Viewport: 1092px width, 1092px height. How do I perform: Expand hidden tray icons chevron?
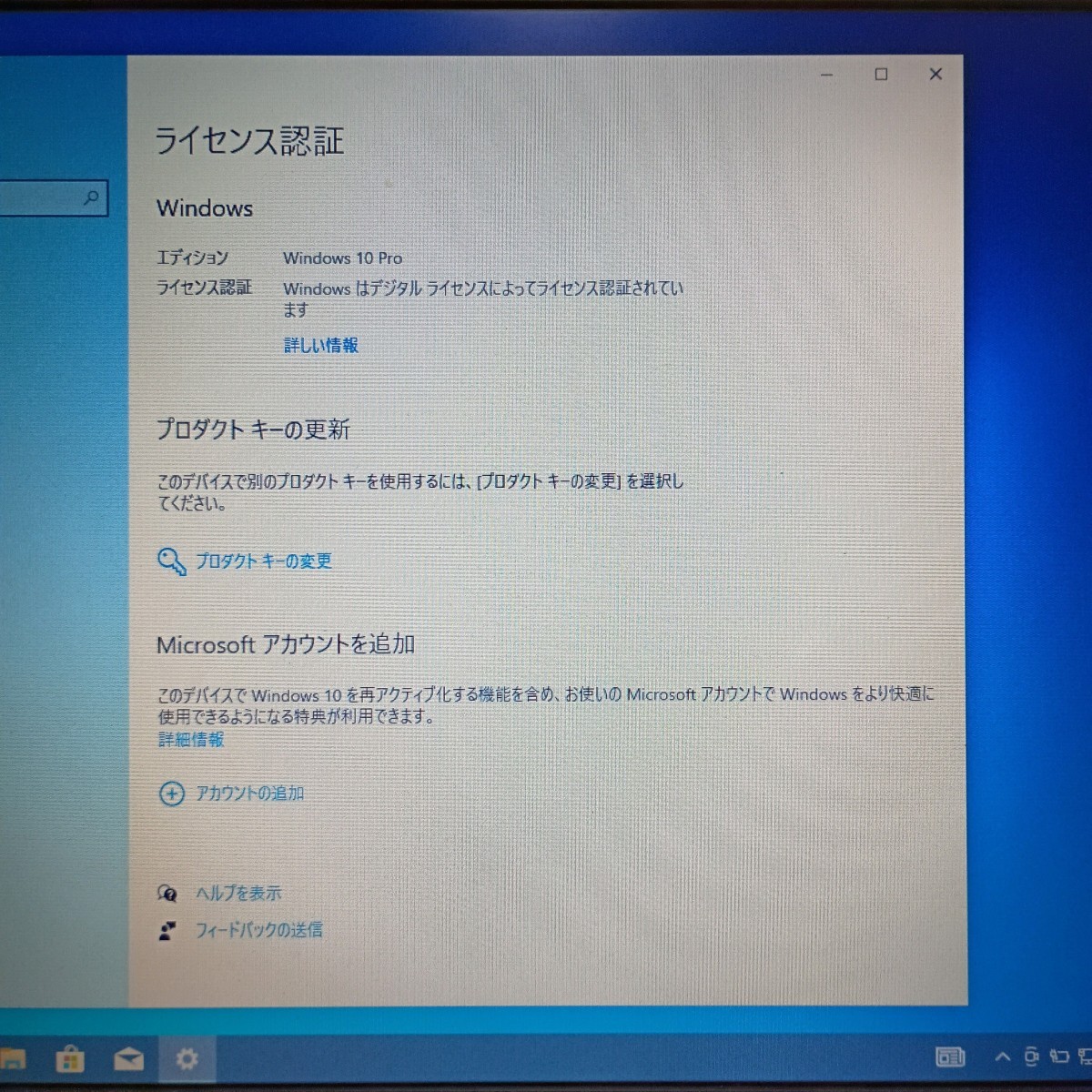1003,1057
